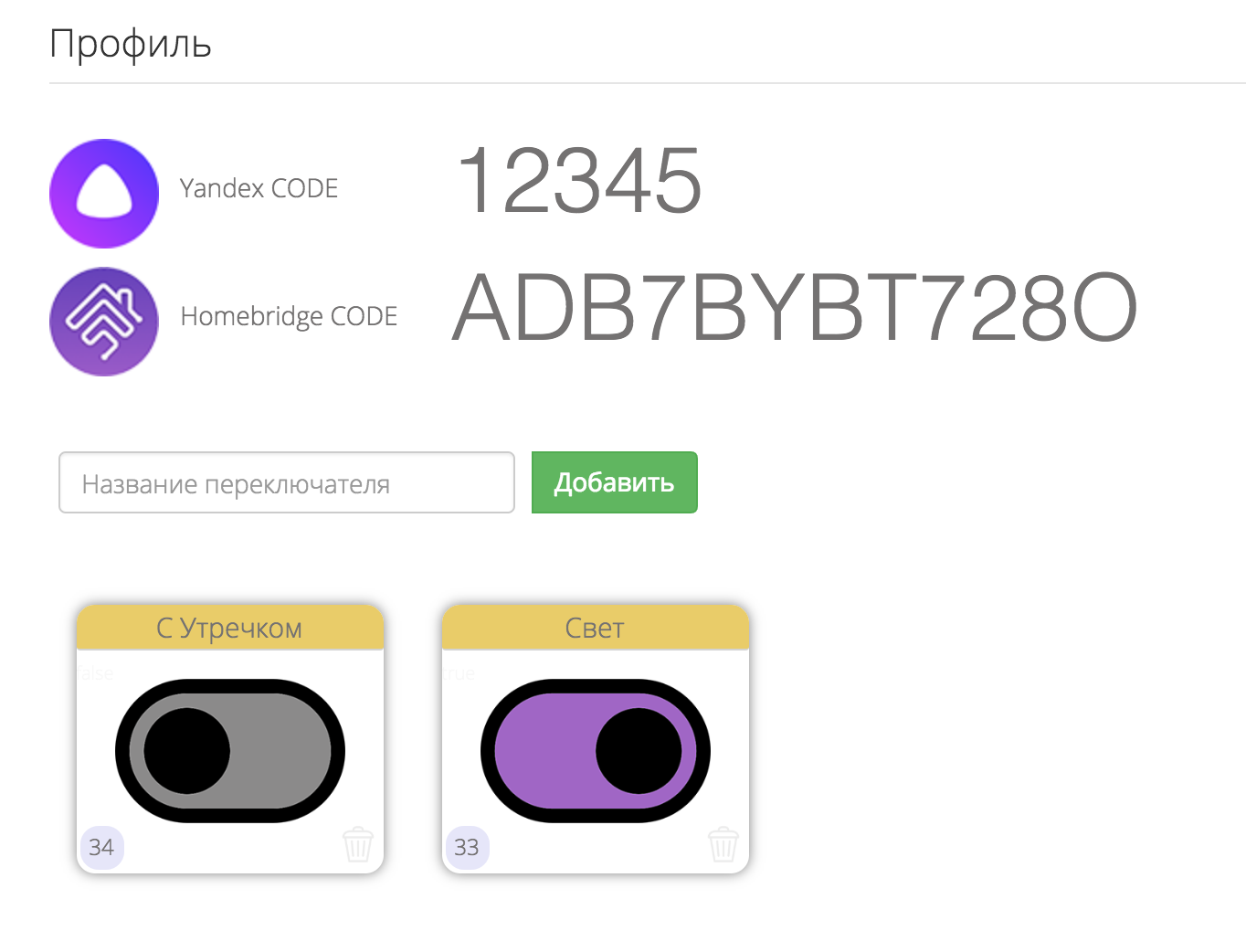
Task: Click the trash icon on С Утречком card
Action: pyautogui.click(x=358, y=846)
